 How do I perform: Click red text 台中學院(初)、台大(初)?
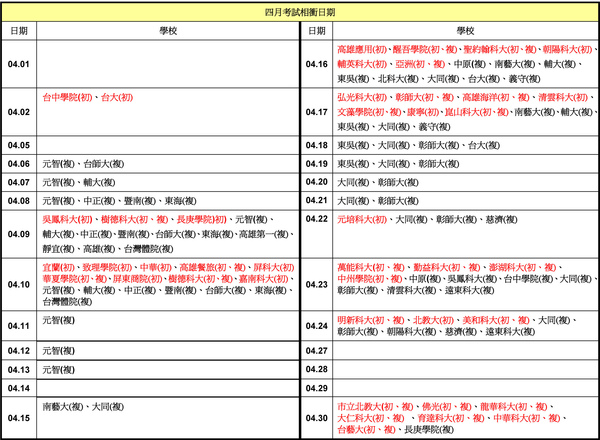tap(88, 98)
